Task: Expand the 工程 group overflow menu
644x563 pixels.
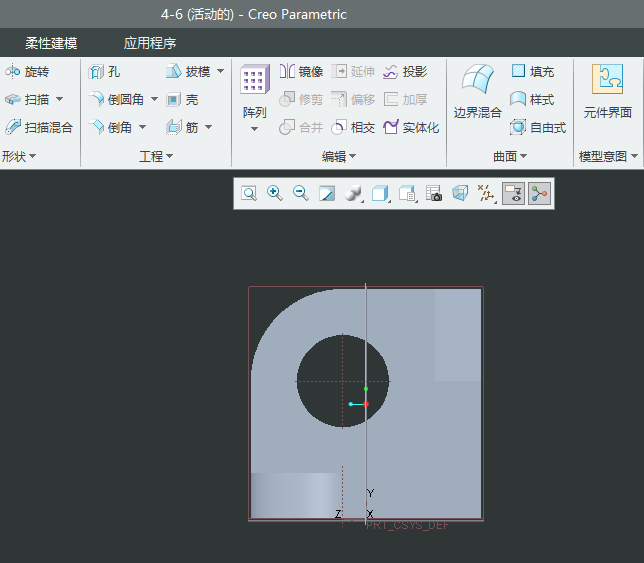Action: [156, 156]
